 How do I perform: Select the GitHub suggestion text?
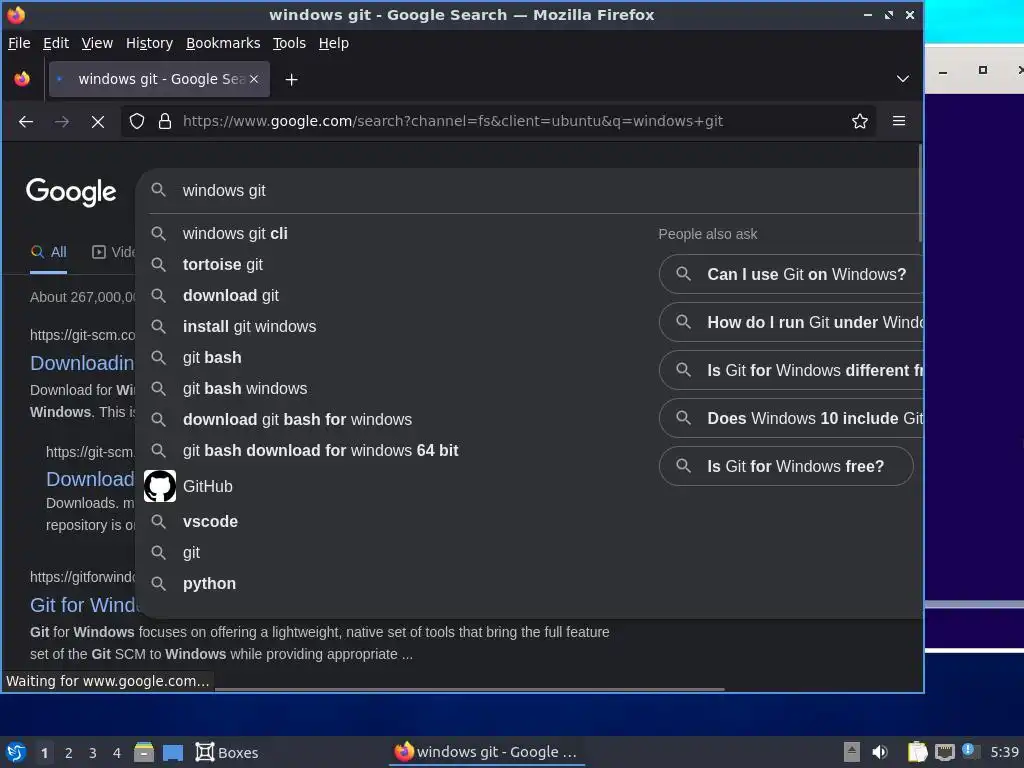(208, 487)
